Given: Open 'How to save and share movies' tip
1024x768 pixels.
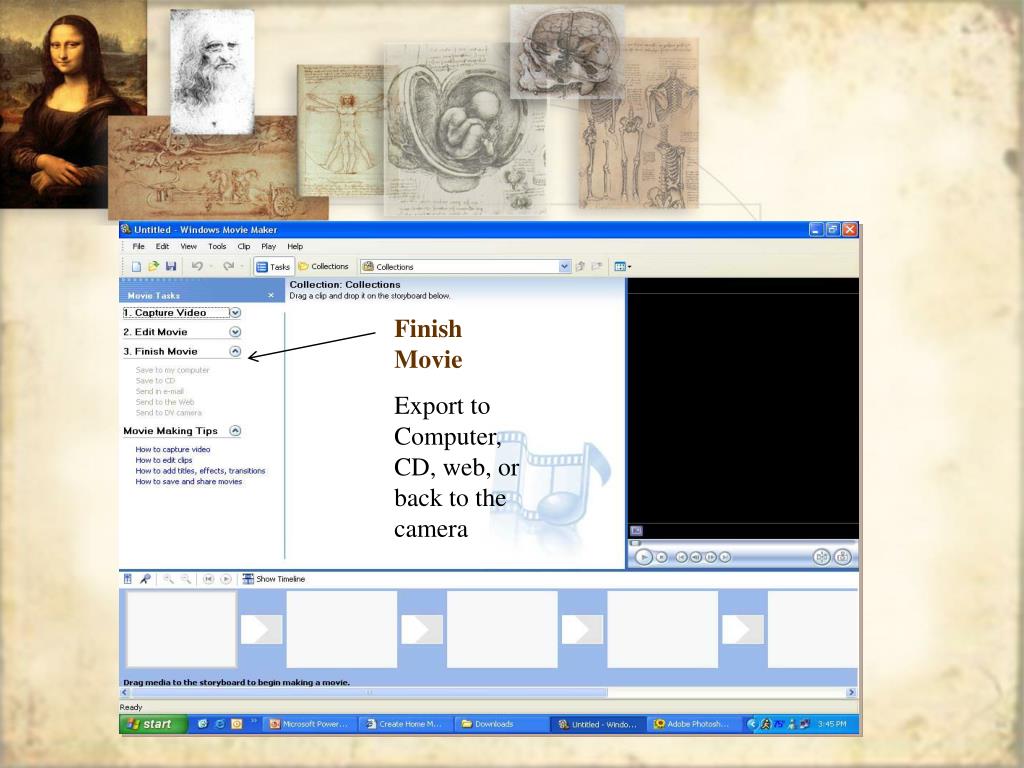Looking at the screenshot, I should point(189,481).
